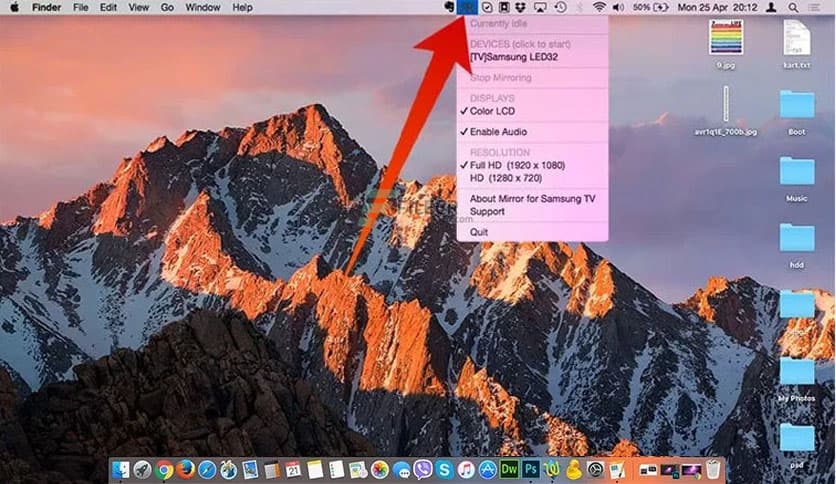Screen dimensions: 836x484
Task: Open Messages chat bubble in Dock
Action: pyautogui.click(x=401, y=470)
